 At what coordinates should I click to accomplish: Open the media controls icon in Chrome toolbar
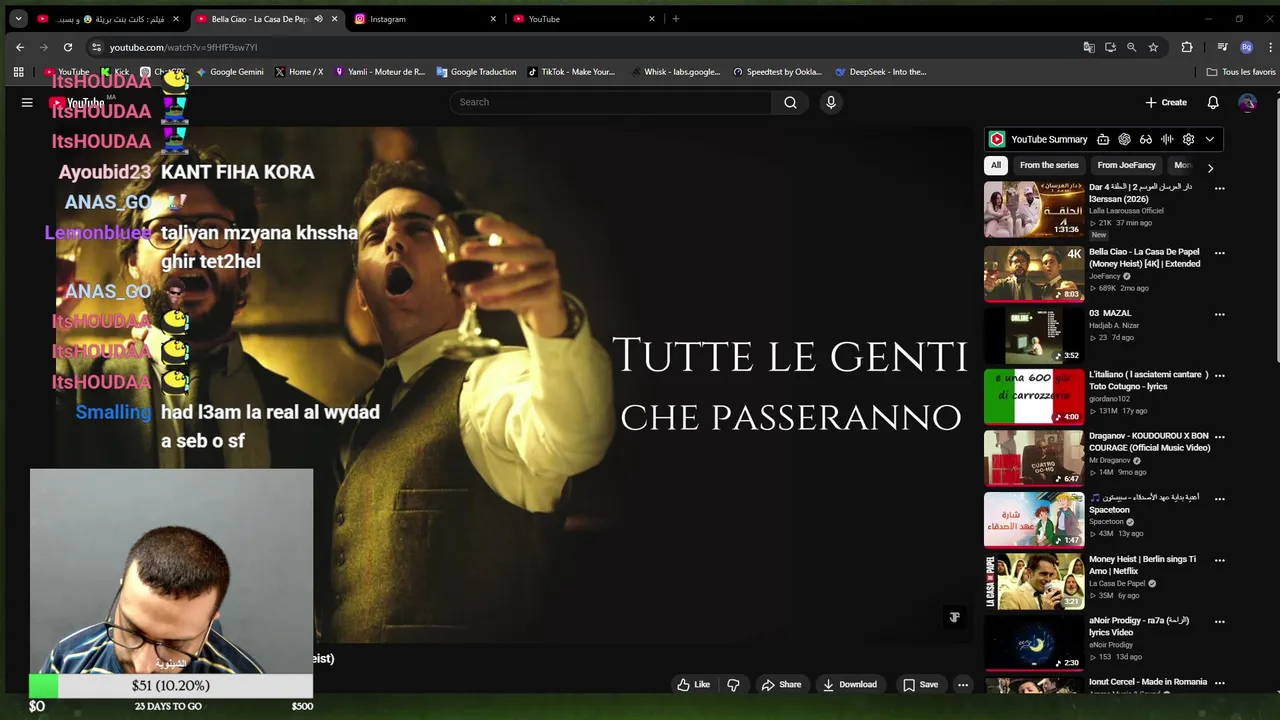click(x=1222, y=47)
